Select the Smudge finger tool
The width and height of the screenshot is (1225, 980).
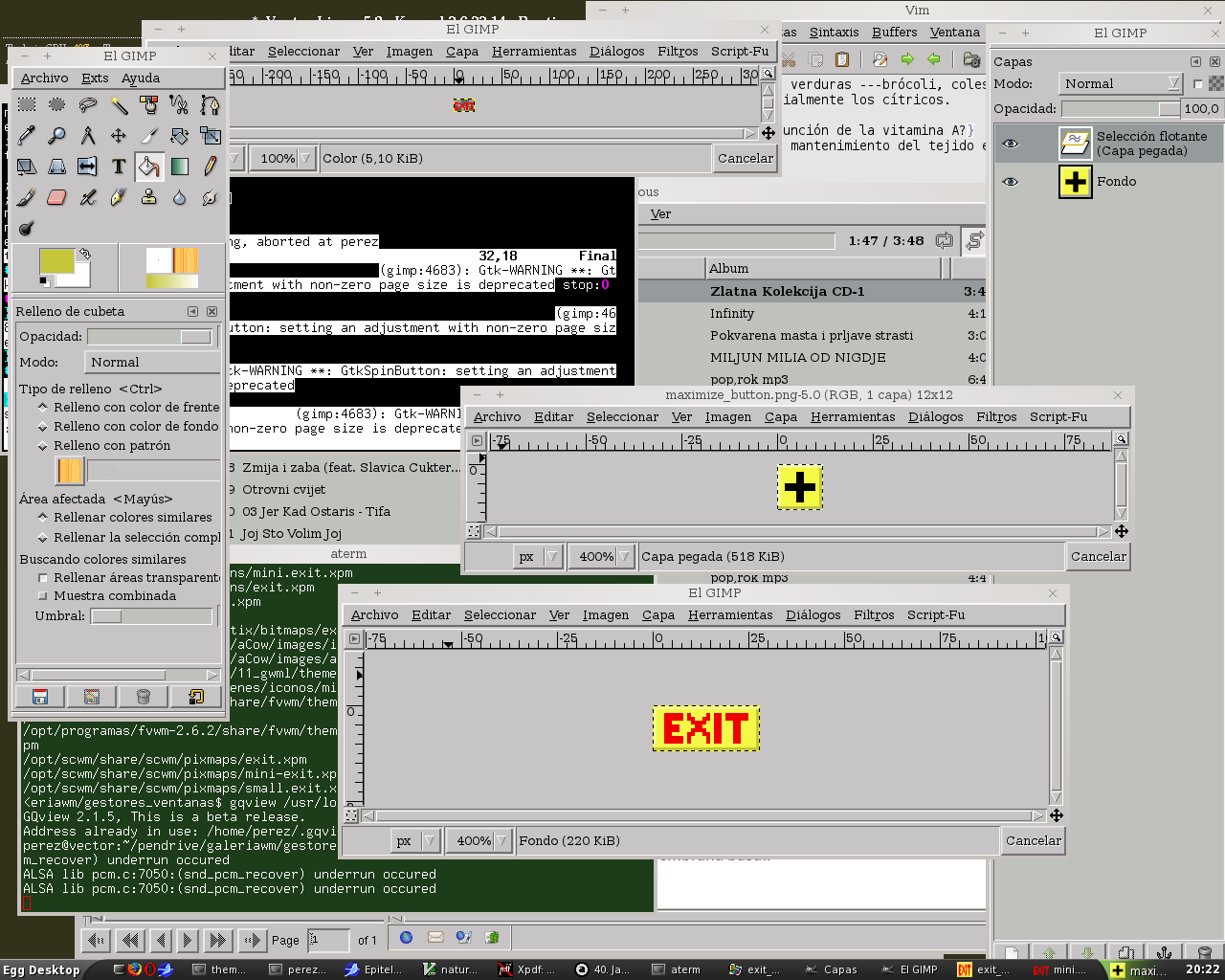coord(211,197)
